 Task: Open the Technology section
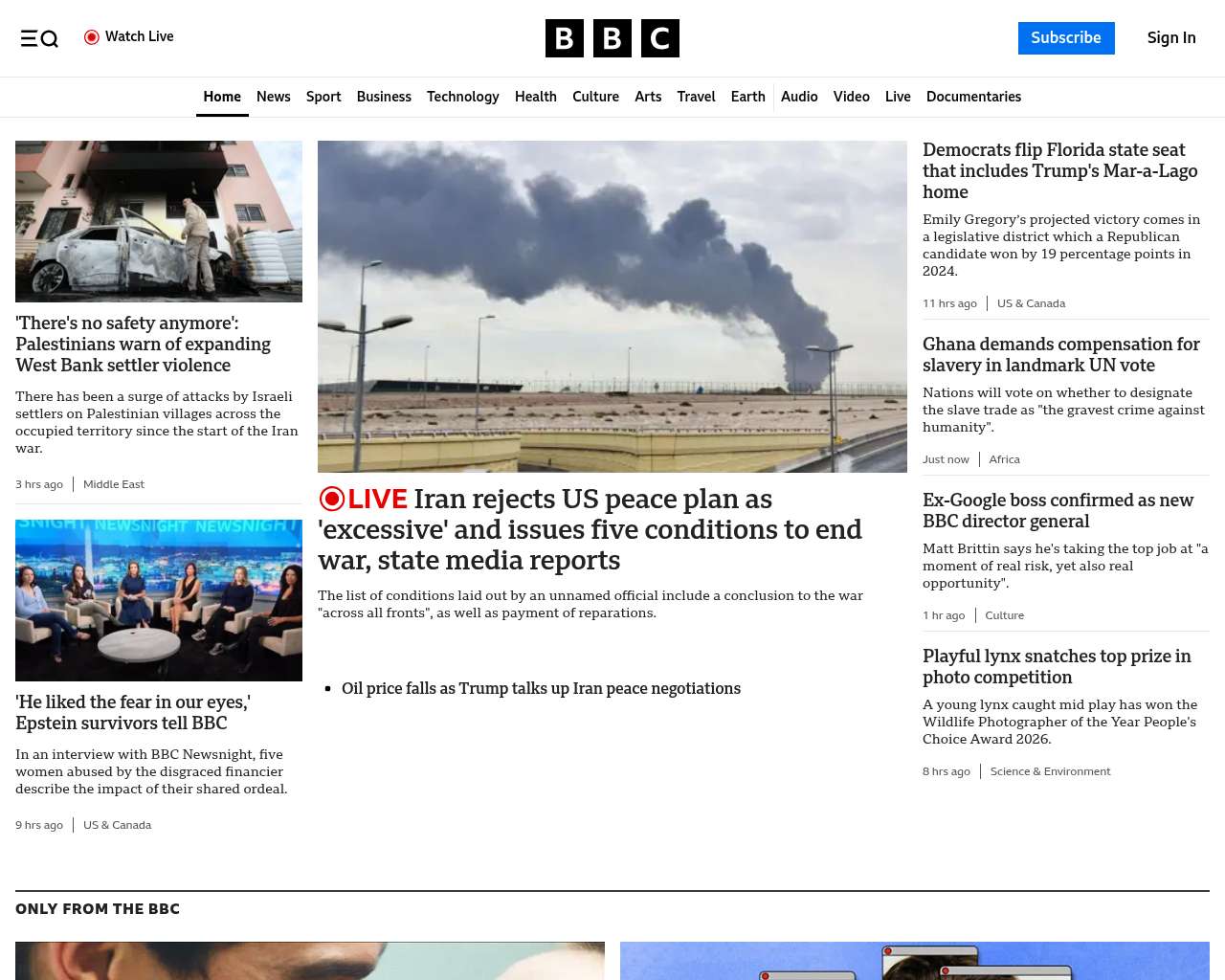click(x=463, y=97)
